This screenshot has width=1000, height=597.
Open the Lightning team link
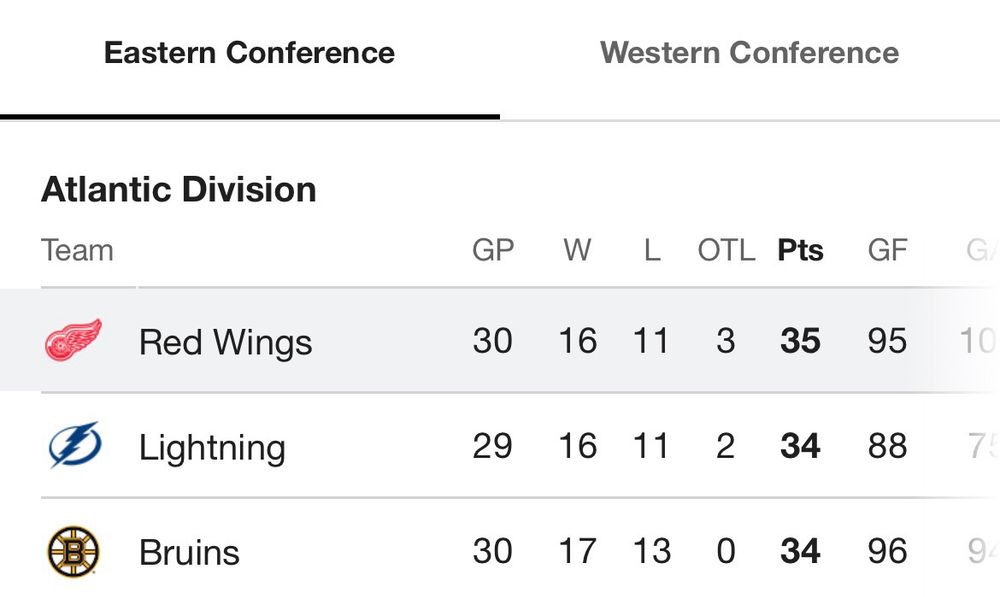(x=212, y=447)
